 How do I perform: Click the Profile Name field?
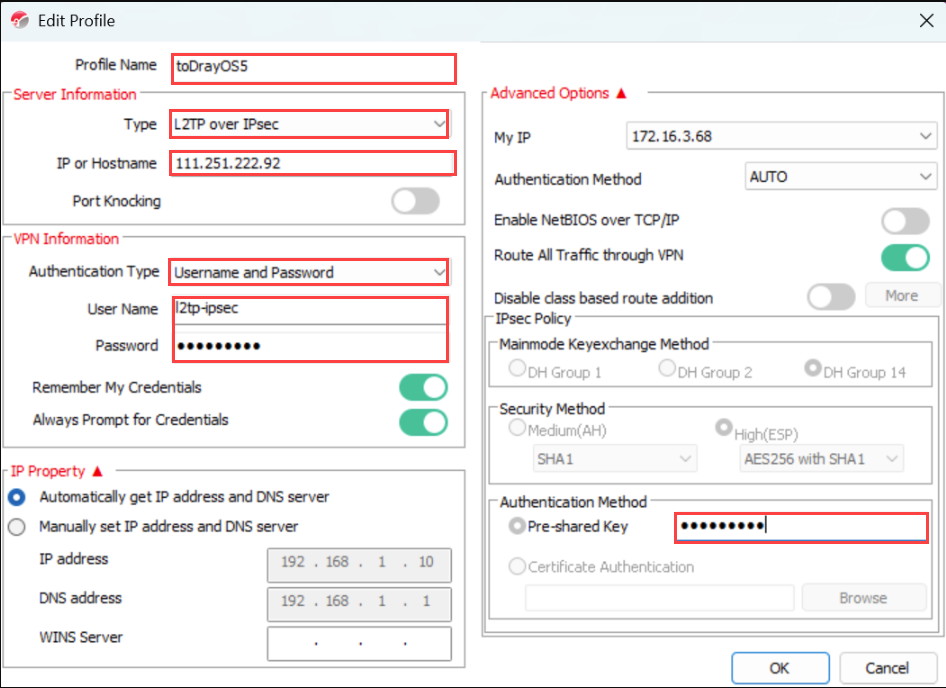point(313,68)
